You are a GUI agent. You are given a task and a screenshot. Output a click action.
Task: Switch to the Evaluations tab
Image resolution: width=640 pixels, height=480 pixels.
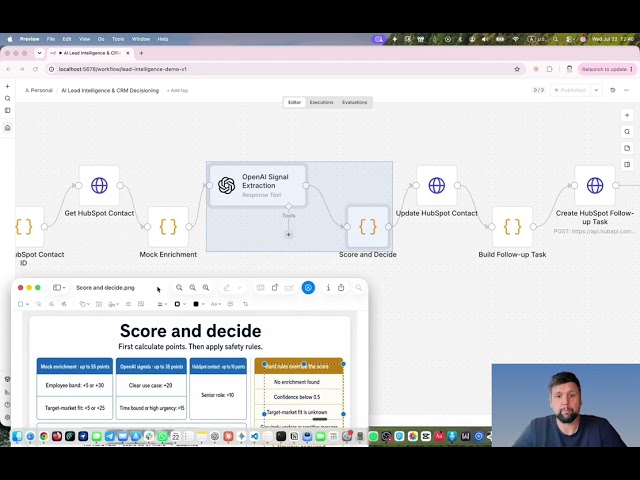[354, 102]
